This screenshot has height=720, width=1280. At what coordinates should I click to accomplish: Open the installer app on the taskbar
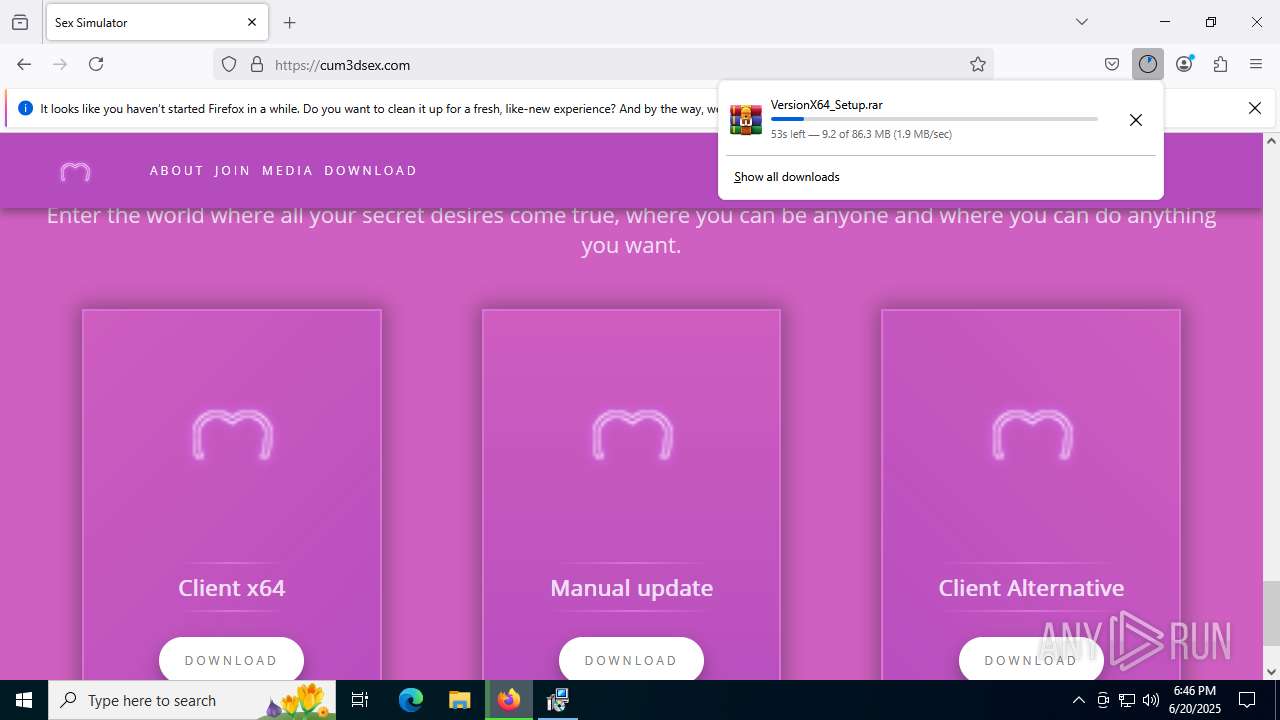[x=558, y=700]
